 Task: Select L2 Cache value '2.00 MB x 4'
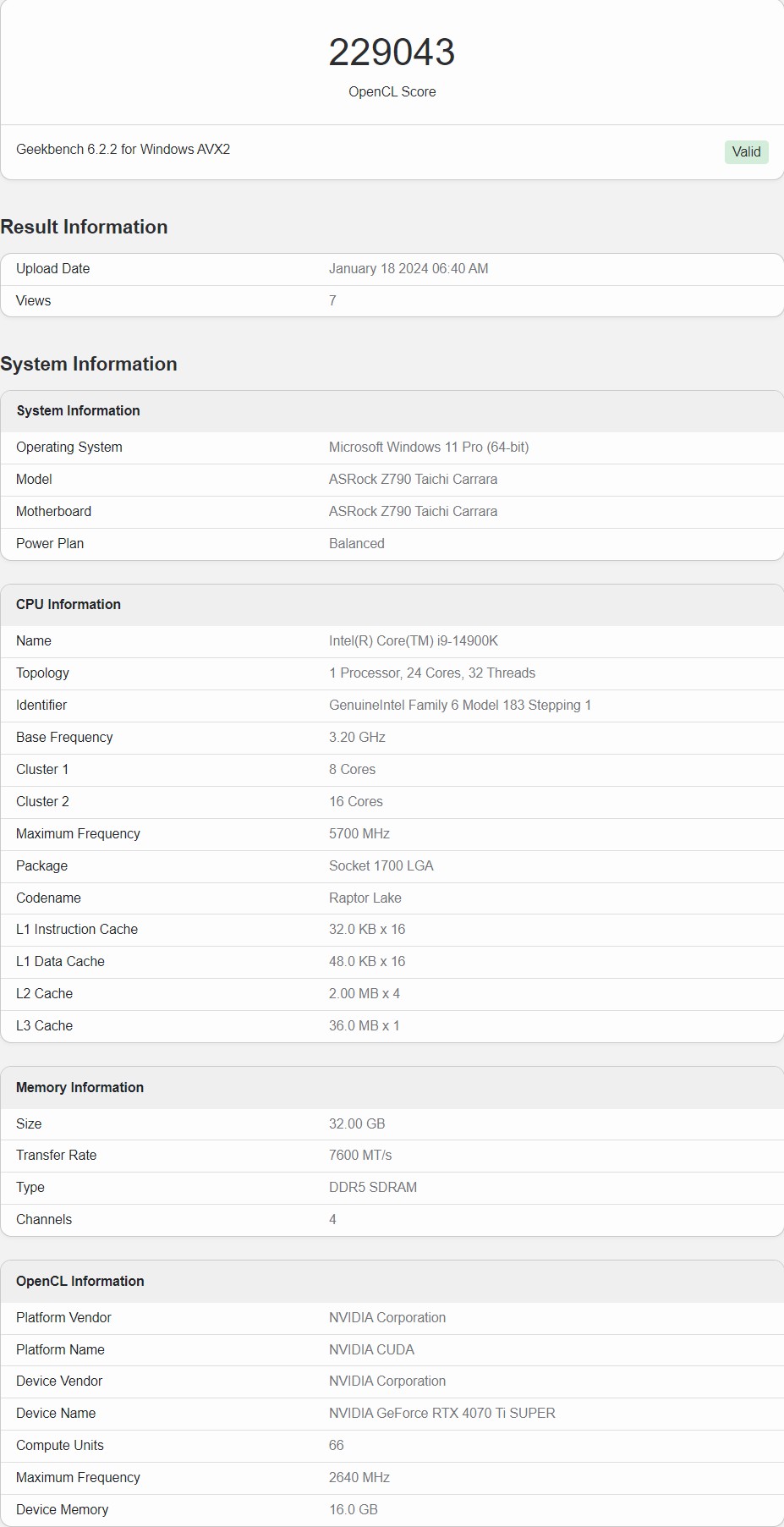point(365,993)
